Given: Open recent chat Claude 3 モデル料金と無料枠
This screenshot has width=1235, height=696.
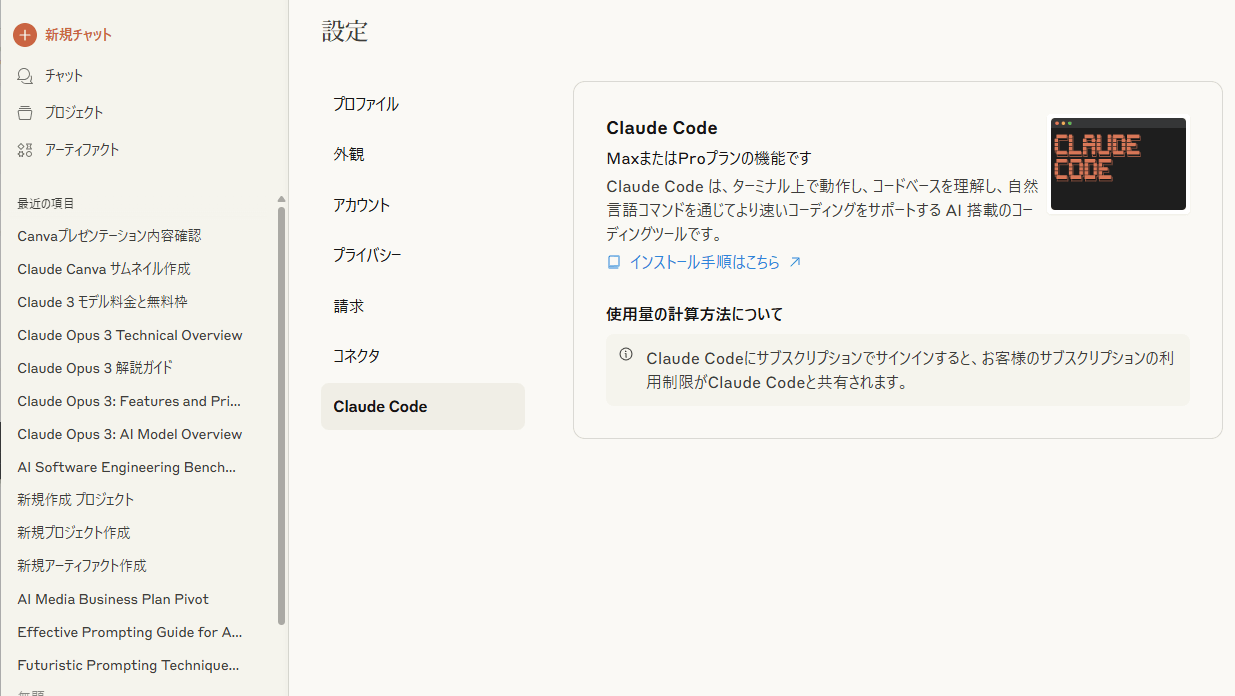Looking at the screenshot, I should 102,302.
